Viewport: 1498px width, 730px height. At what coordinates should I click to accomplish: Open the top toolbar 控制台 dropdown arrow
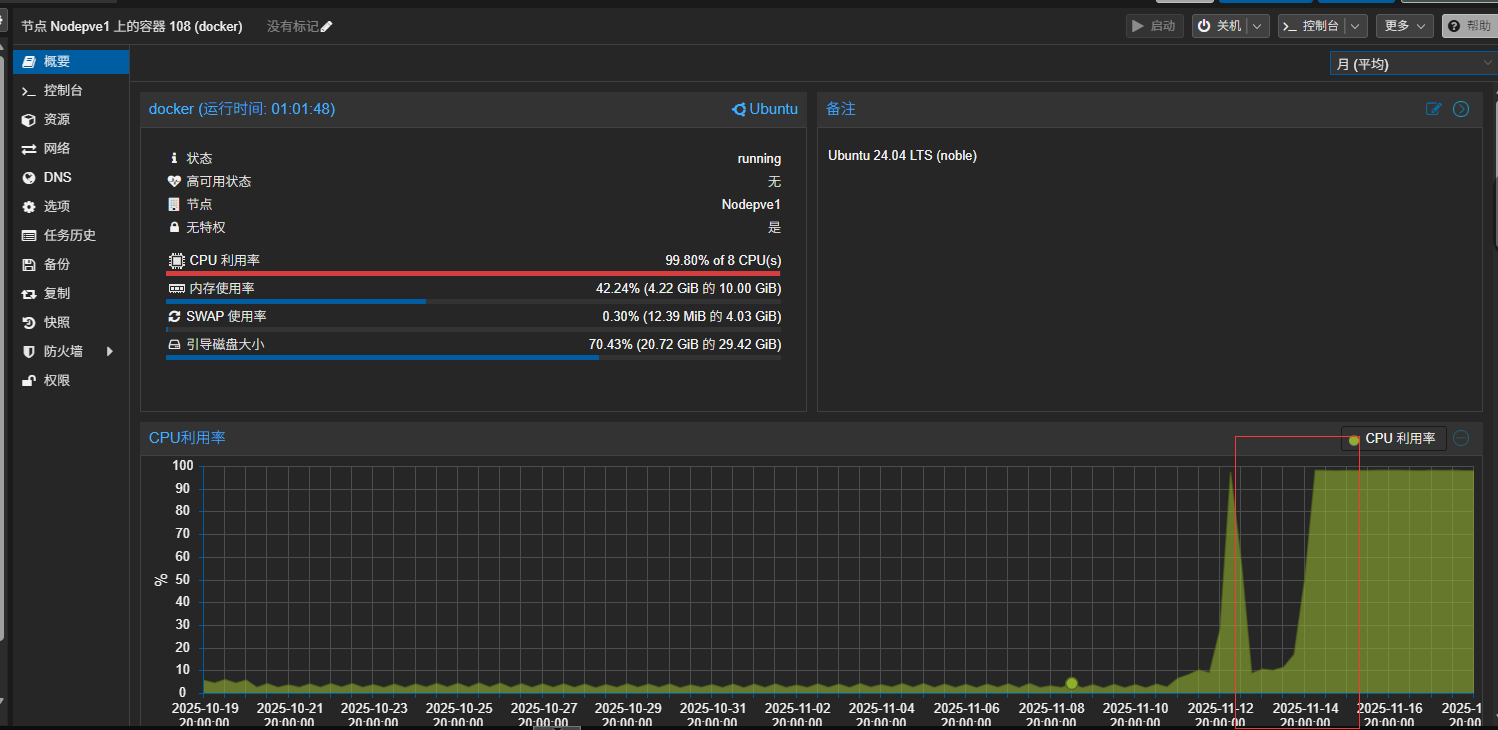1355,26
